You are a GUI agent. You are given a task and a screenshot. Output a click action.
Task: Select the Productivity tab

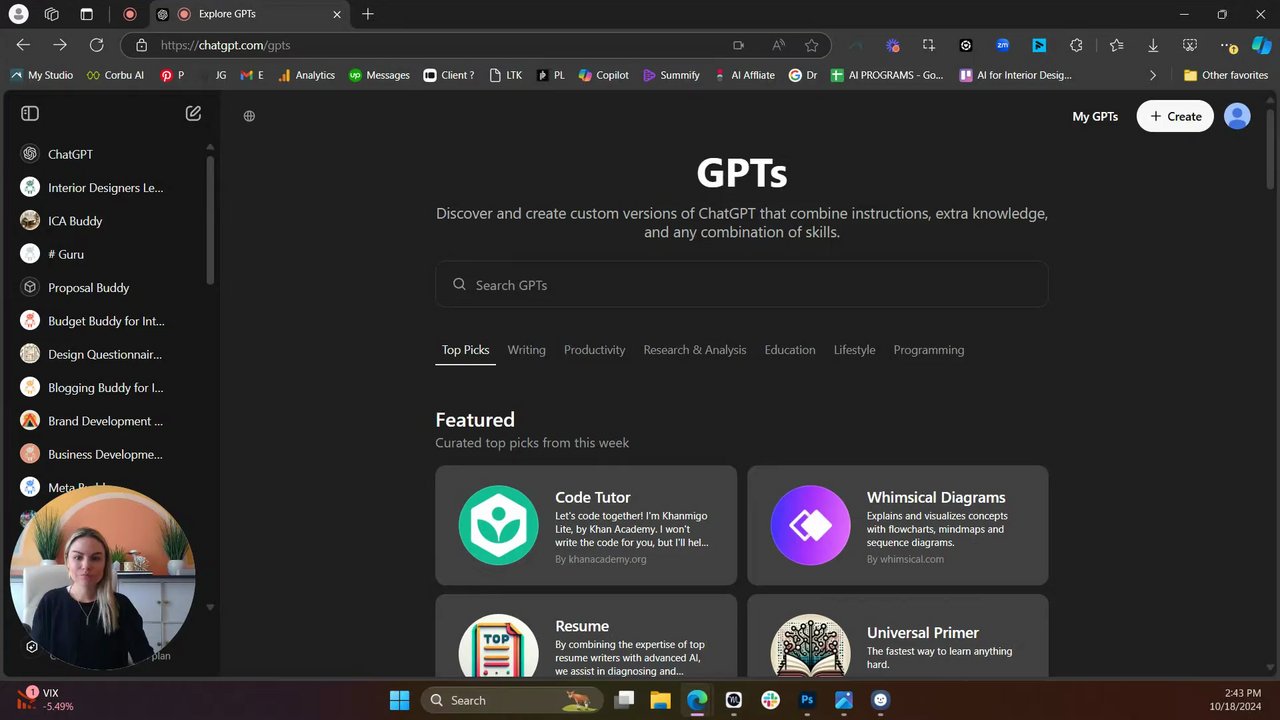click(x=594, y=350)
